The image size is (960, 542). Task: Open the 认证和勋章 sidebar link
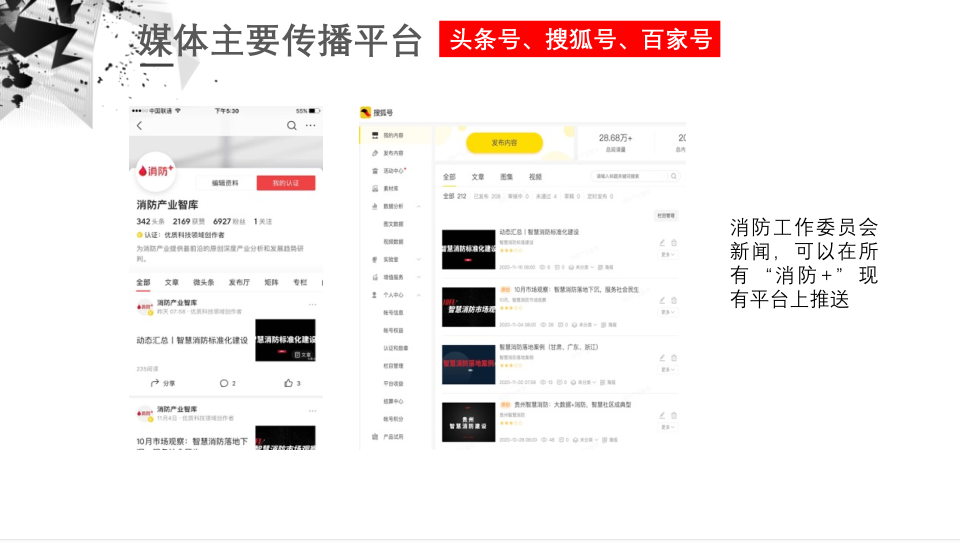[396, 348]
